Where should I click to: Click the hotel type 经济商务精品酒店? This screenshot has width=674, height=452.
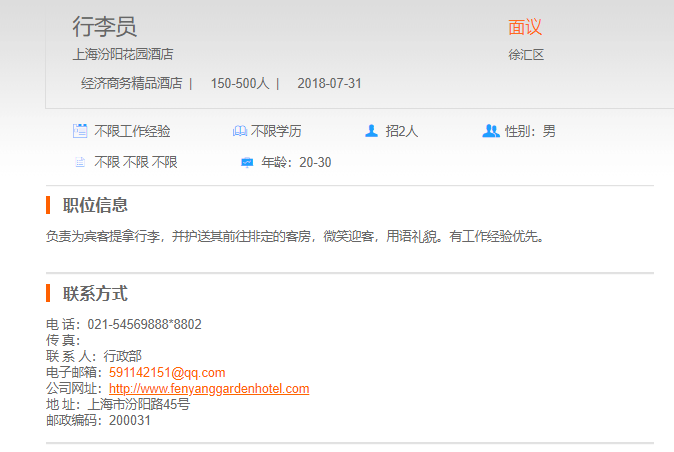[131, 83]
